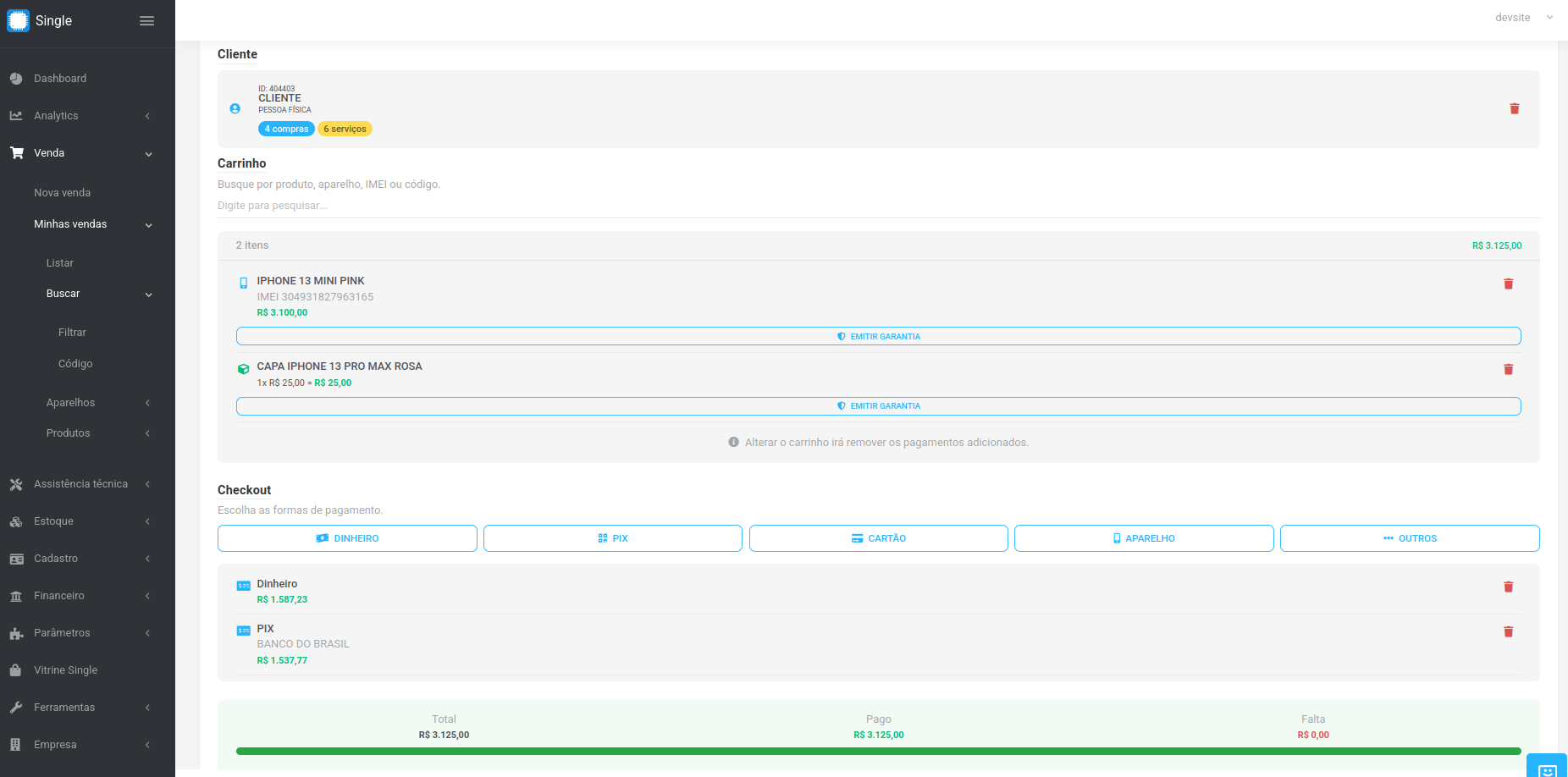Open the devsite user dropdown

click(1524, 18)
